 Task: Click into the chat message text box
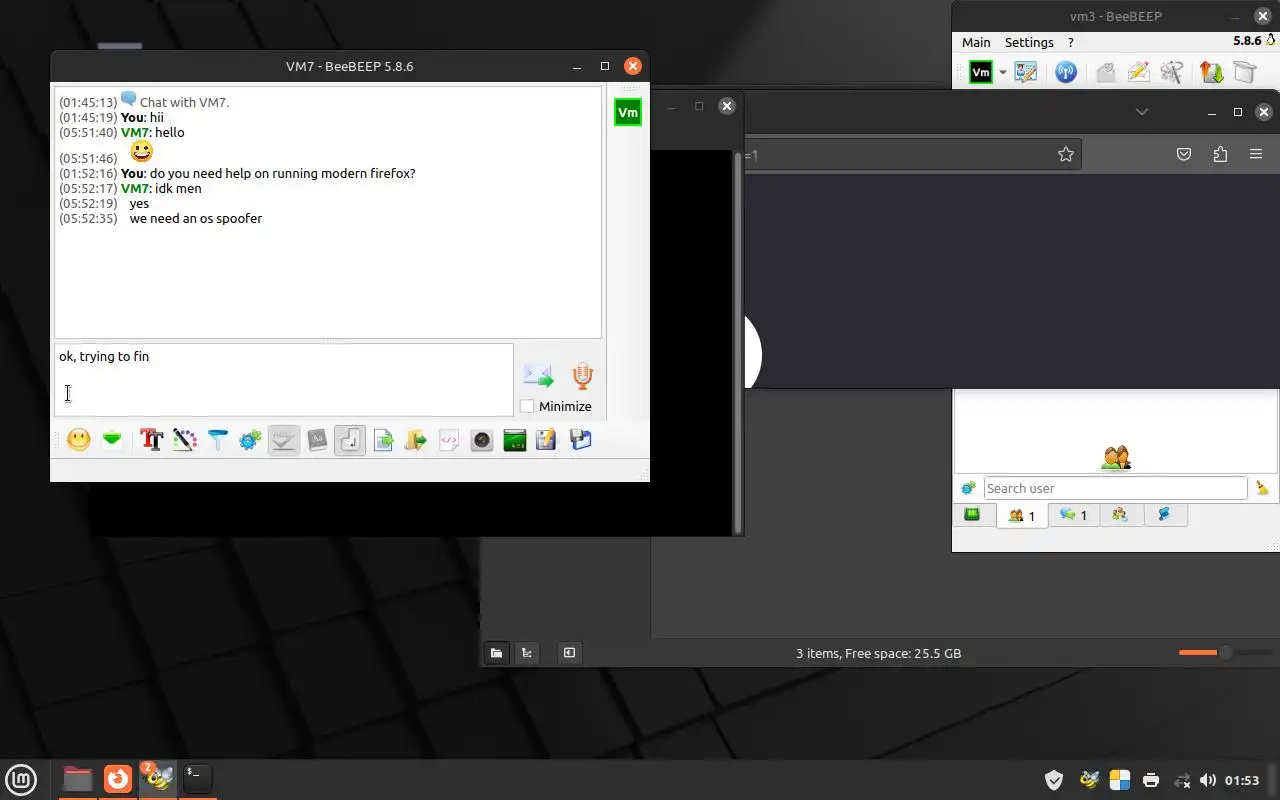click(x=284, y=380)
